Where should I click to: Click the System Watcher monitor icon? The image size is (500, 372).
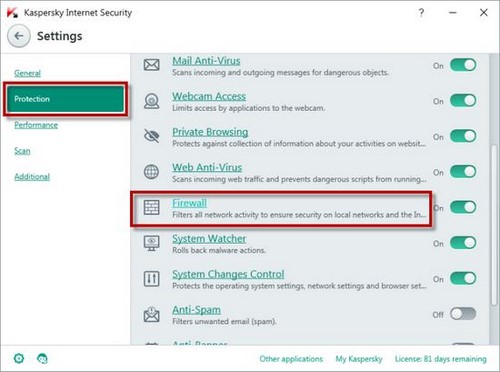[x=151, y=243]
